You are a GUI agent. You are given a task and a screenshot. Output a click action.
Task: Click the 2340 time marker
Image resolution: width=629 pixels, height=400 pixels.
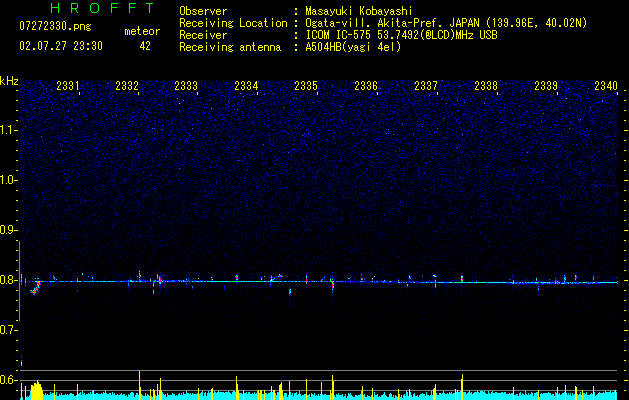[606, 85]
